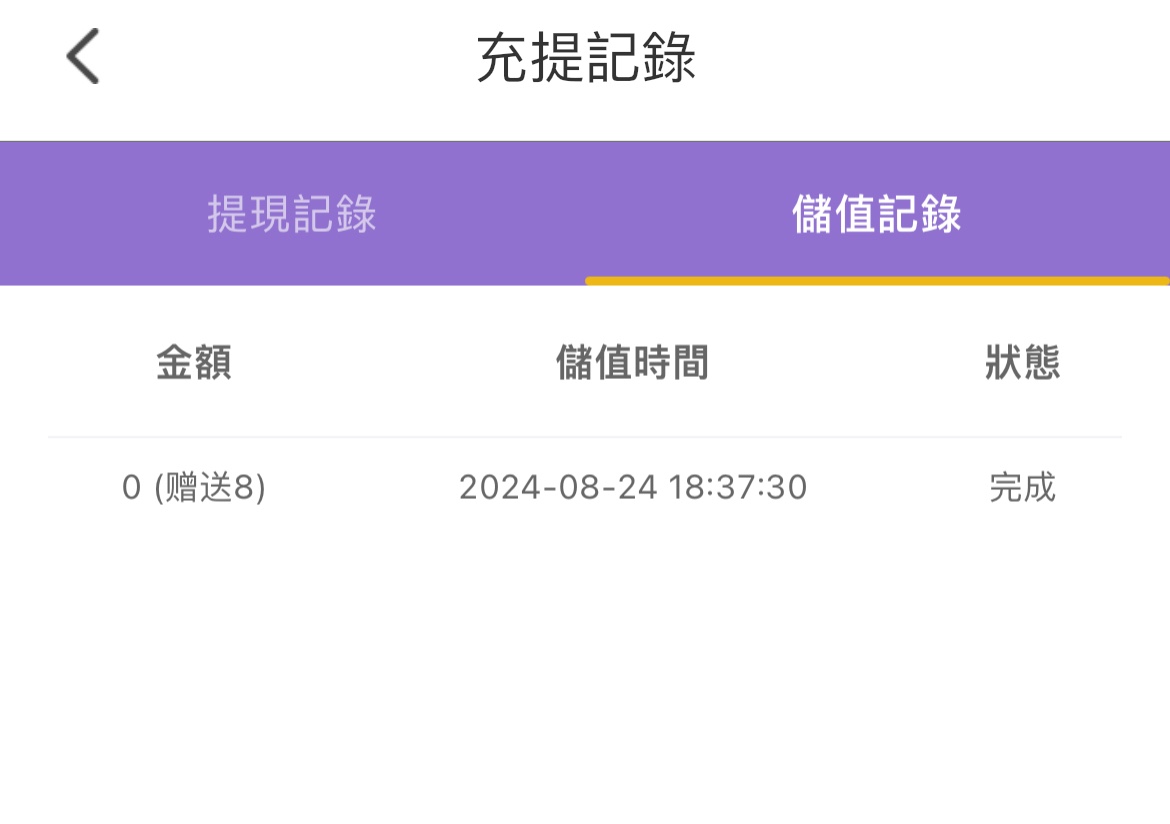Image resolution: width=1170 pixels, height=824 pixels.
Task: Click the (贈送8) bonus text
Action: pyautogui.click(x=210, y=488)
